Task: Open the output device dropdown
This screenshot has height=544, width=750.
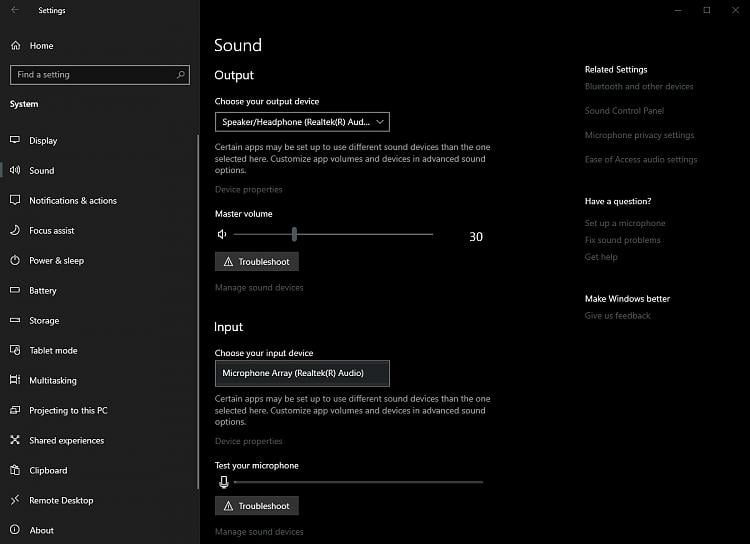Action: click(302, 122)
